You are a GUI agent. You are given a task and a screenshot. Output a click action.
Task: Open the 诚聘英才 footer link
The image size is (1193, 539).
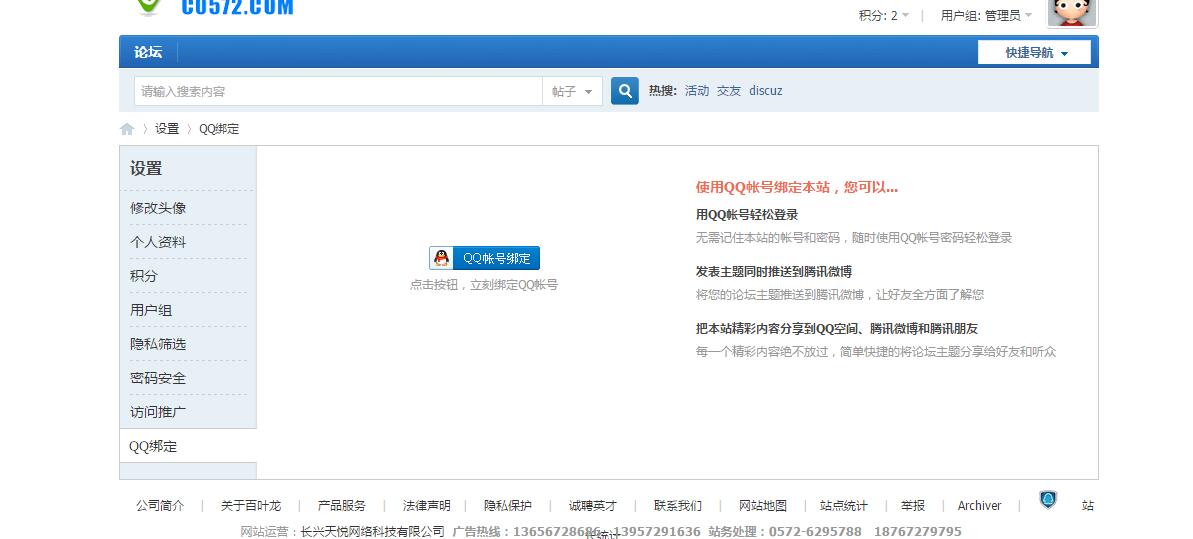click(x=593, y=506)
